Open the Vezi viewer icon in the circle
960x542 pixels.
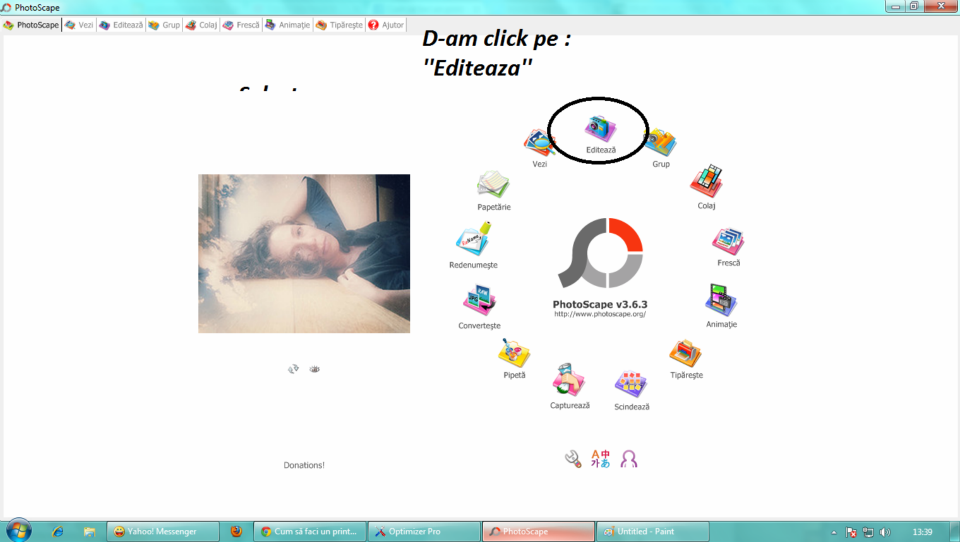pos(539,143)
